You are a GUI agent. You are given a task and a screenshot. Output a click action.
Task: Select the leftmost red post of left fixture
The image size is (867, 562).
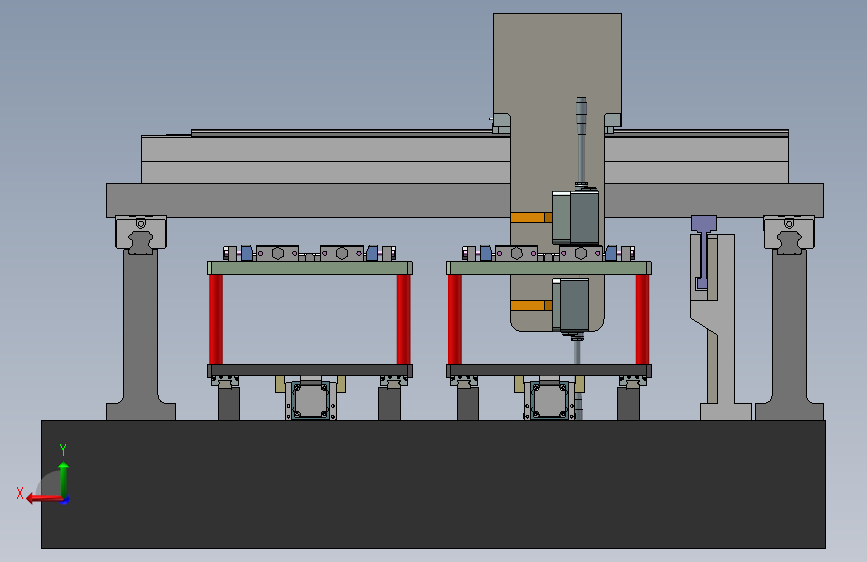point(216,319)
